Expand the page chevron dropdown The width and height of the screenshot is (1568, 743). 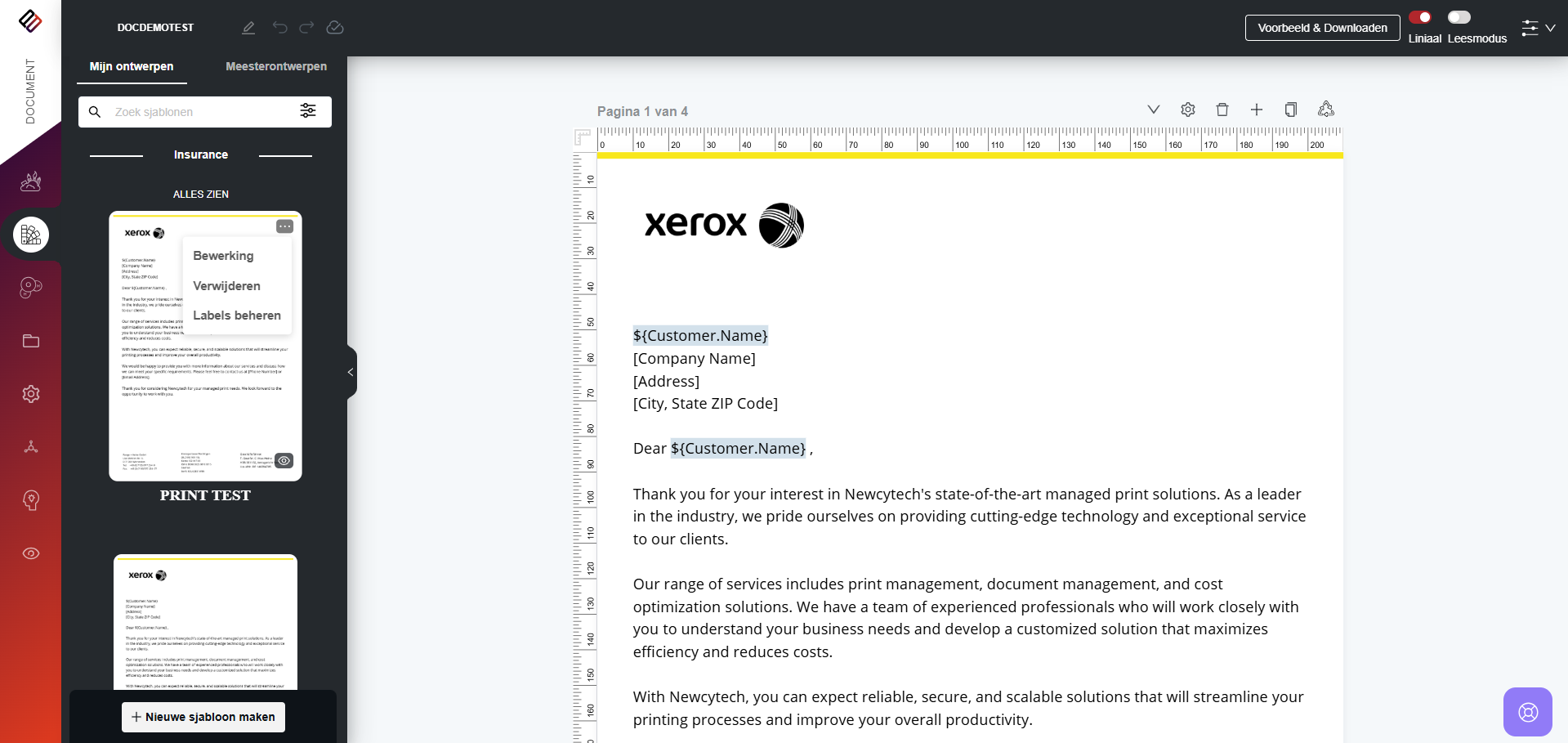click(1154, 110)
